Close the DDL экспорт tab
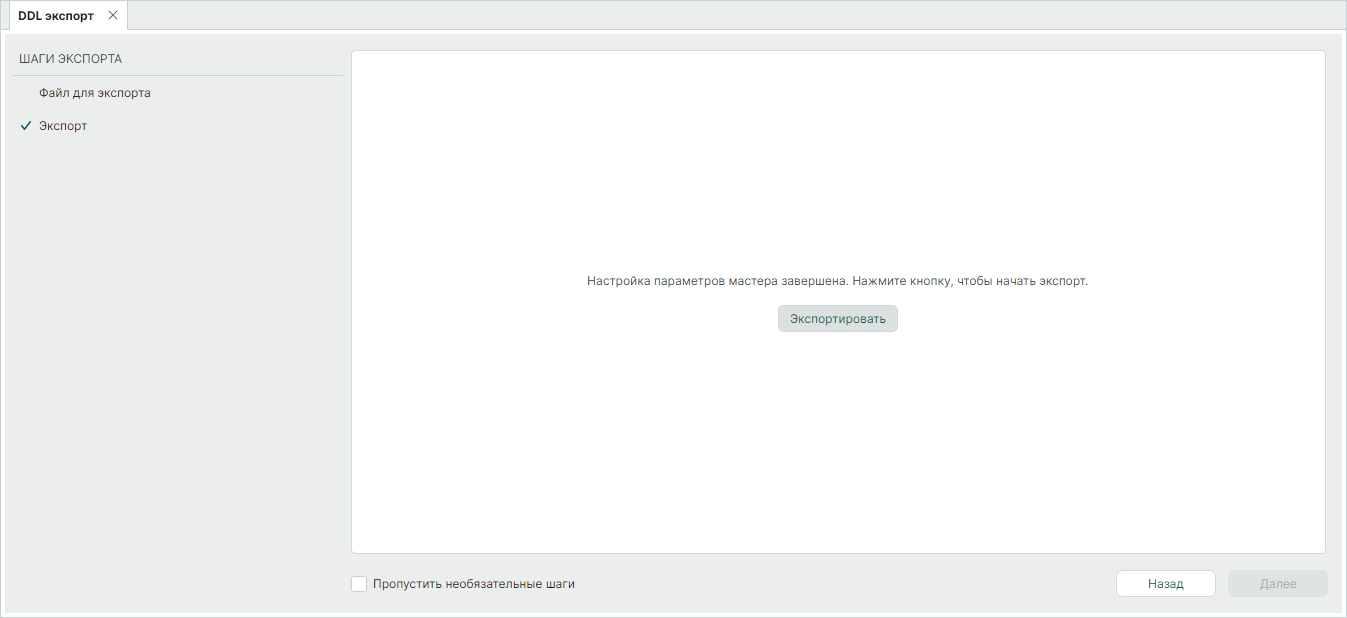The image size is (1347, 618). [x=113, y=16]
